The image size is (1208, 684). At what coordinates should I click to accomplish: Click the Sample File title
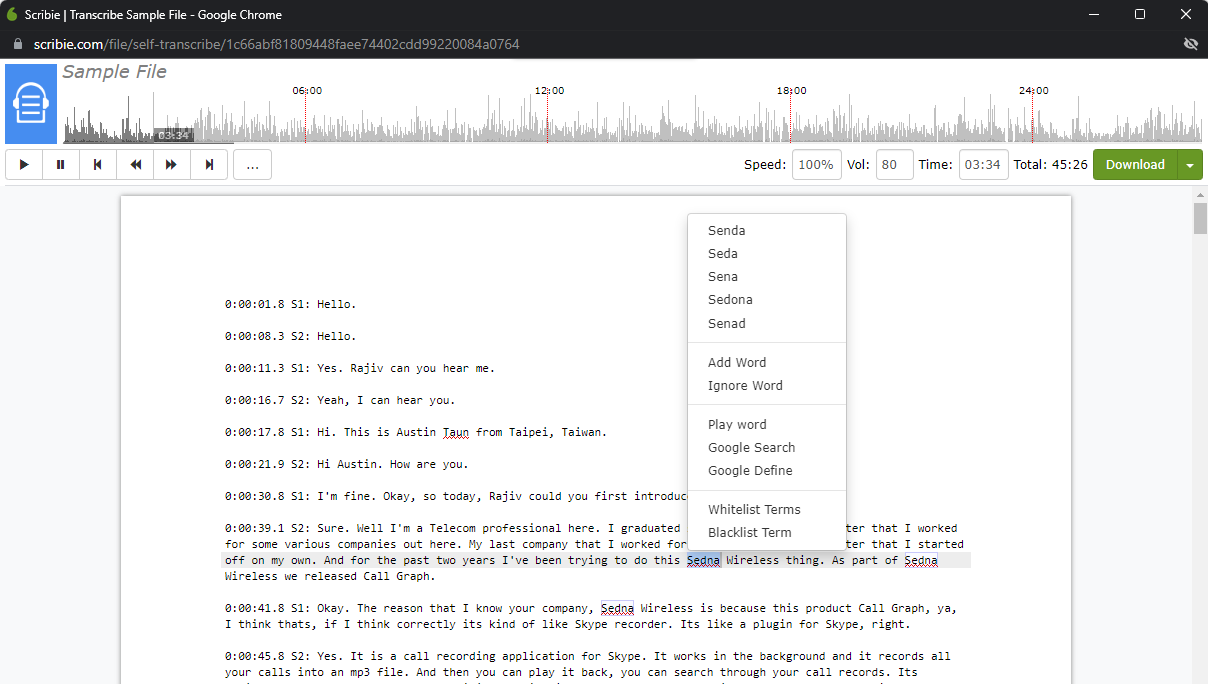(114, 72)
